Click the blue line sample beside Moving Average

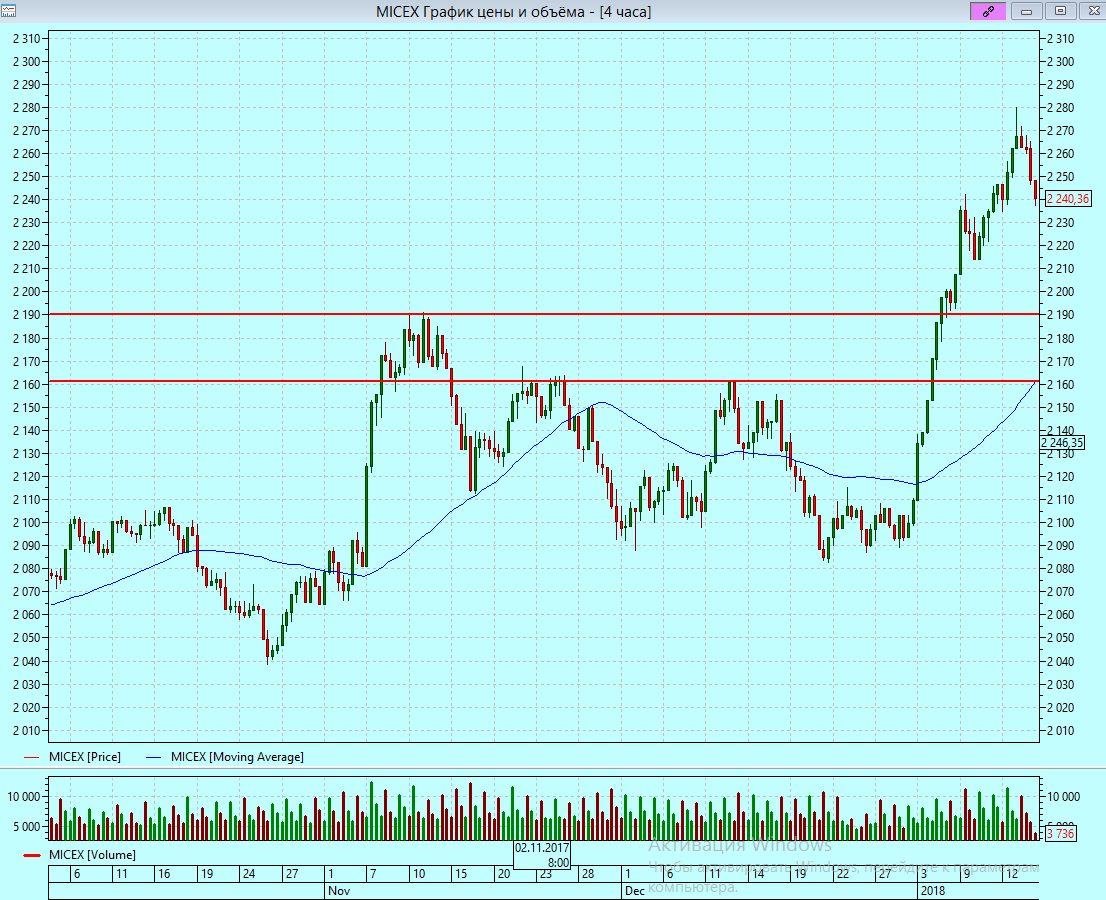point(154,758)
